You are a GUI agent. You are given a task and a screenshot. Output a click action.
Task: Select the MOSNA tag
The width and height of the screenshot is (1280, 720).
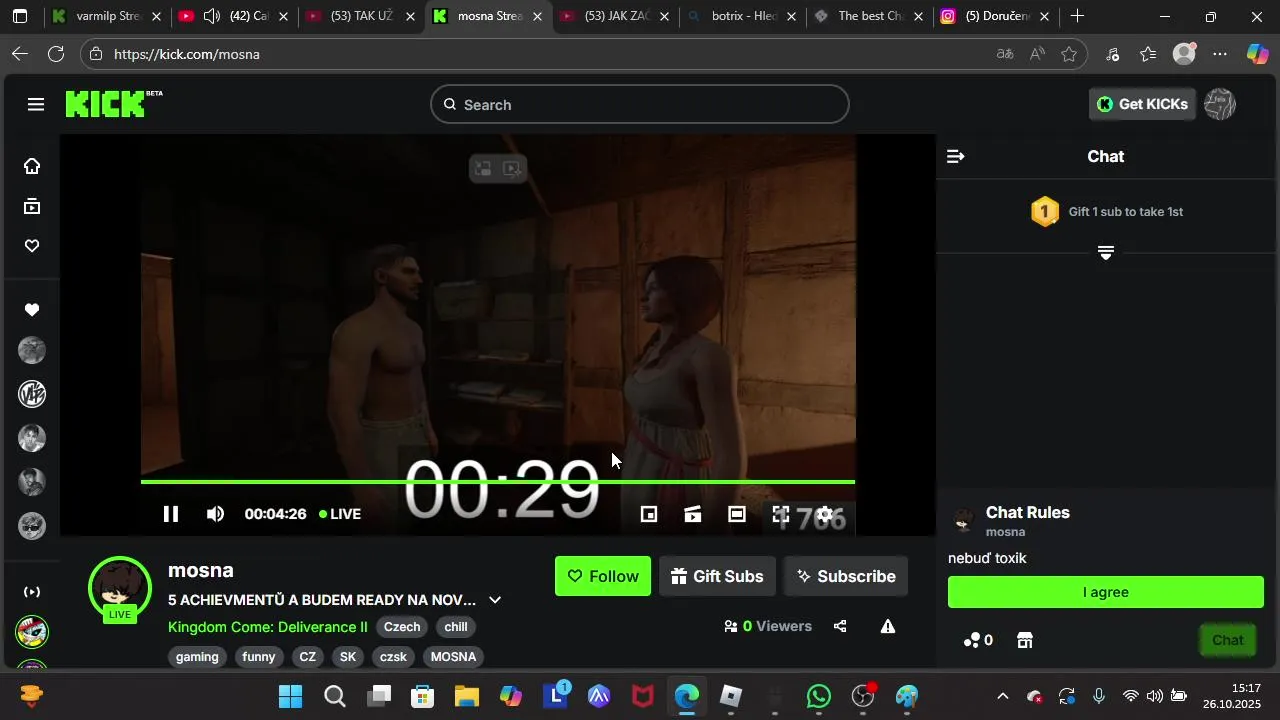[x=453, y=657]
